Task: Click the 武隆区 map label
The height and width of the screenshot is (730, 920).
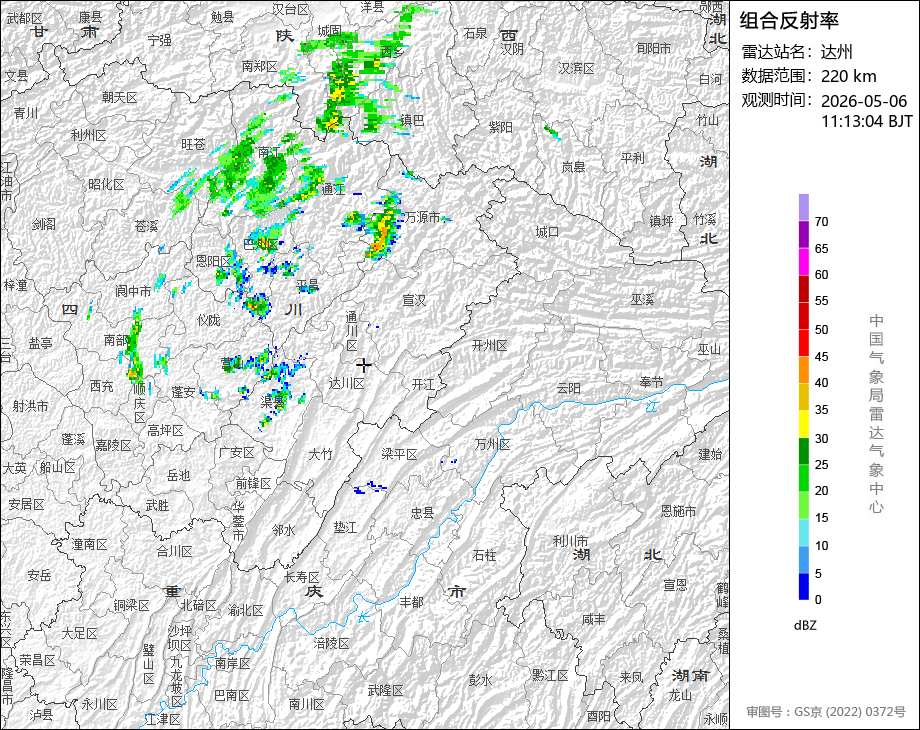Action: [x=385, y=691]
